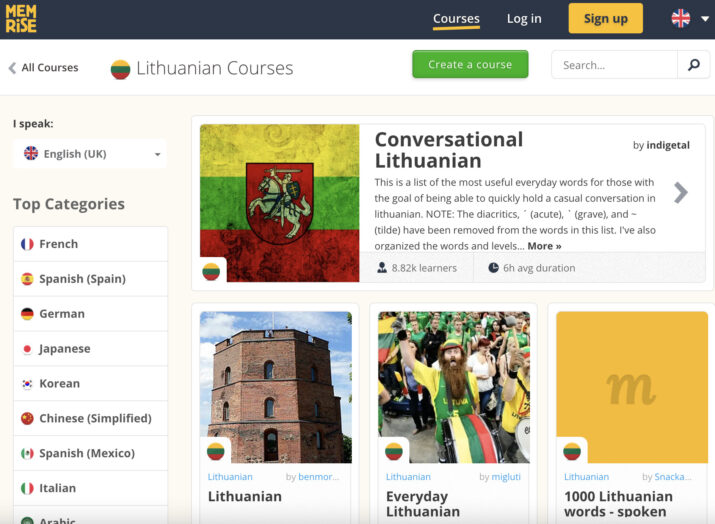Click the Spain flag icon

point(27,279)
